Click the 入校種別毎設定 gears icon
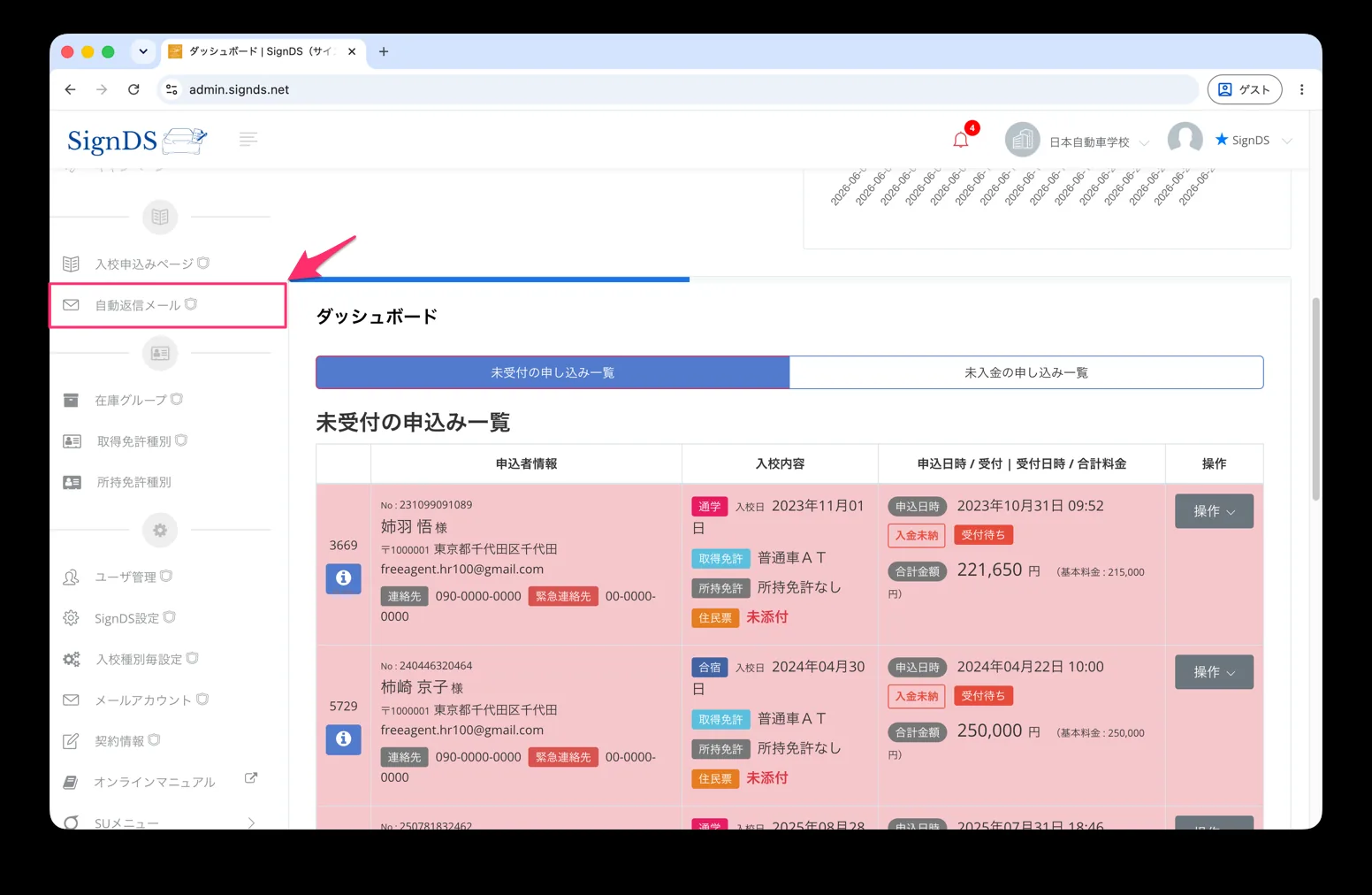The height and width of the screenshot is (895, 1372). click(72, 659)
